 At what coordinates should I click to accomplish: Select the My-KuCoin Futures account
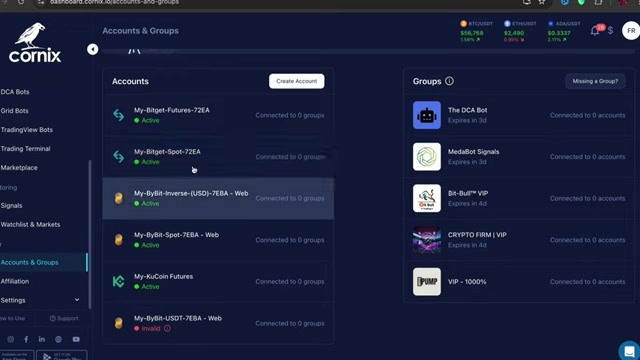[x=218, y=282]
